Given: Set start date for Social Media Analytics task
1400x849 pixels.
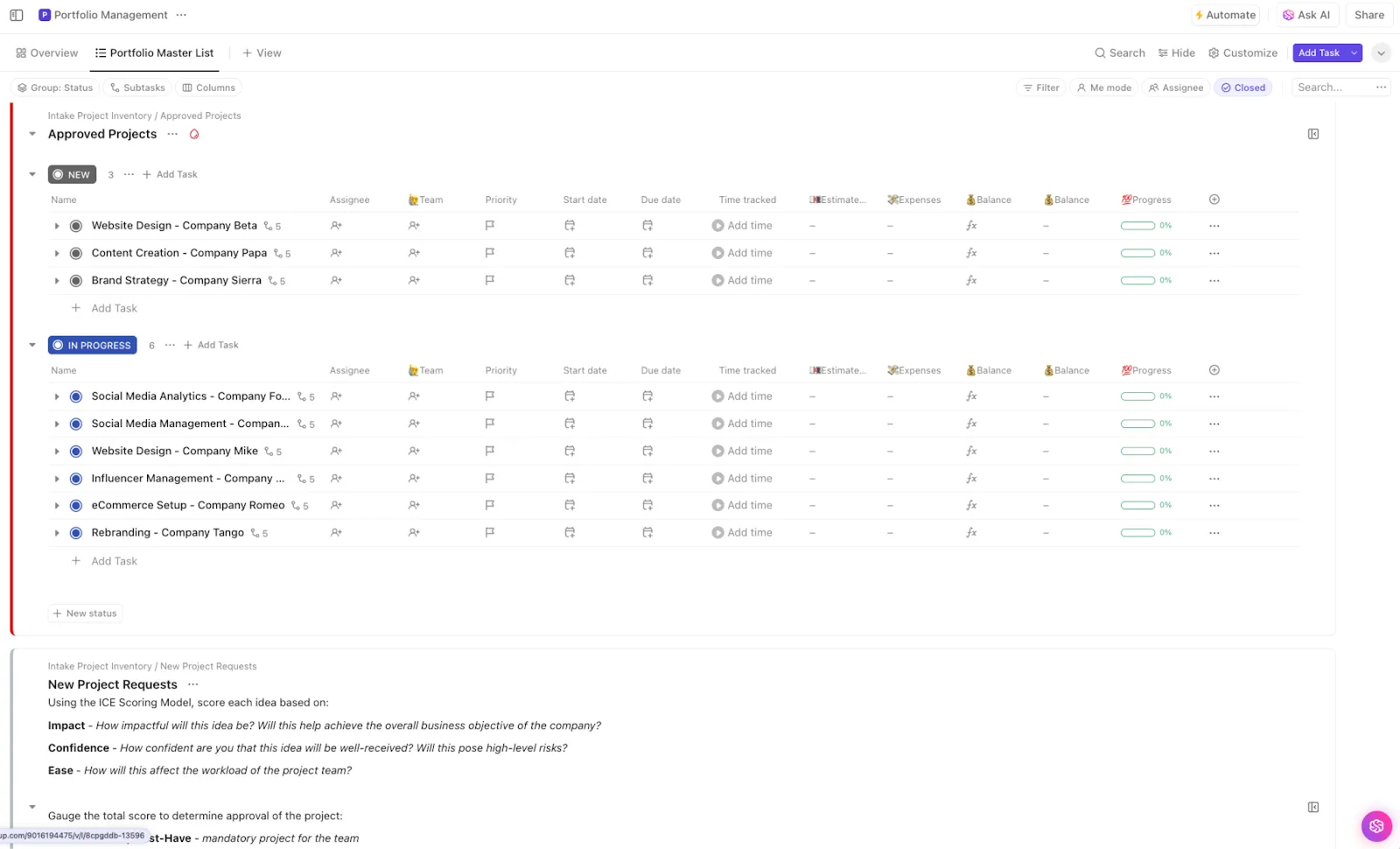Looking at the screenshot, I should (570, 396).
